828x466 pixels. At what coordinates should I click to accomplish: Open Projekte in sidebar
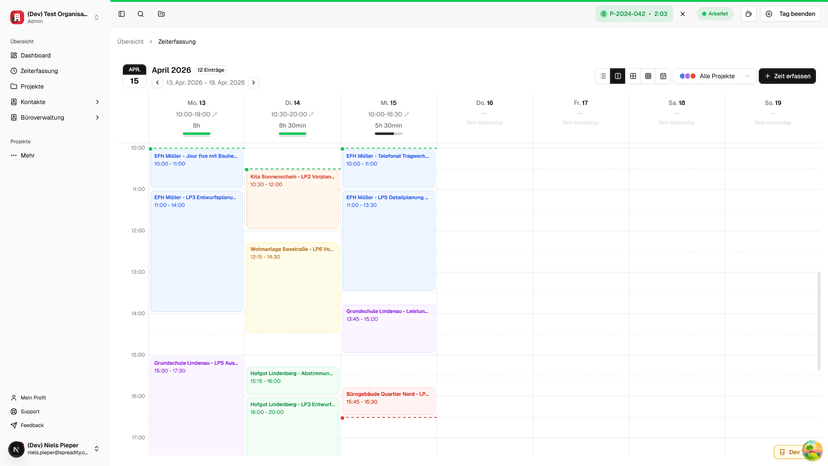[x=32, y=87]
